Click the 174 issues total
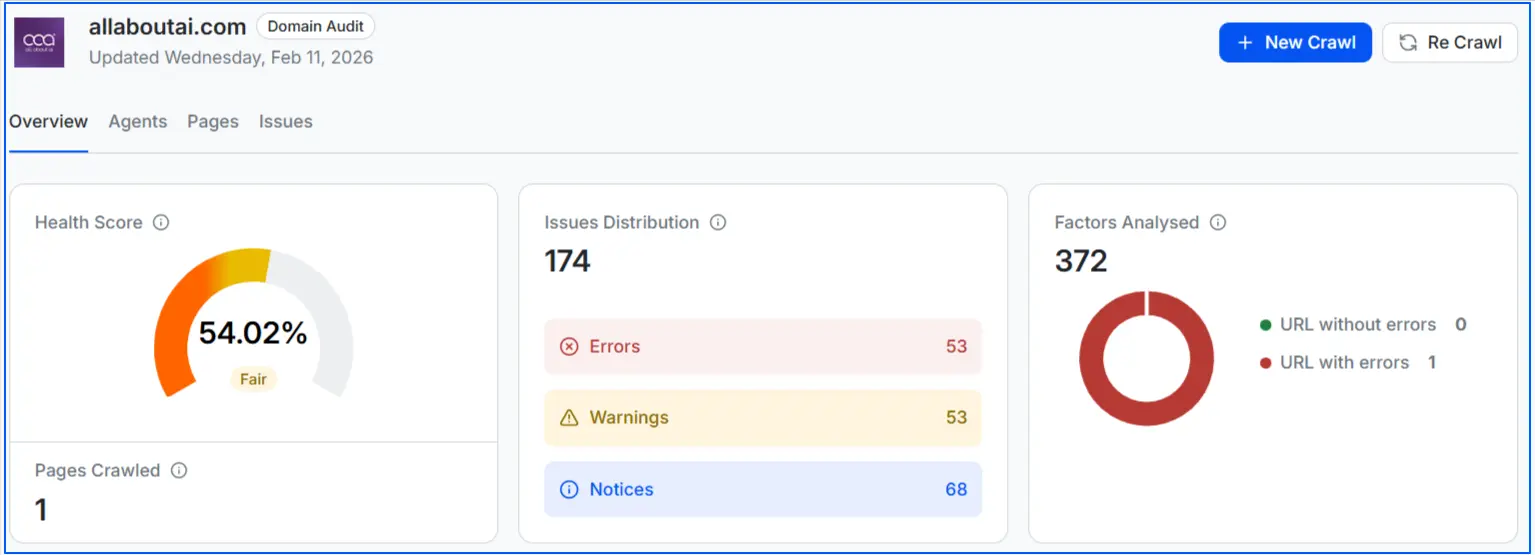1535x555 pixels. tap(567, 262)
